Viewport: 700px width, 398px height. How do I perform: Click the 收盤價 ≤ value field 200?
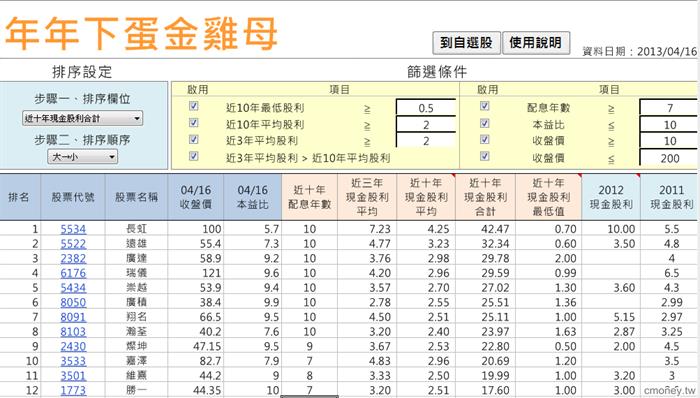[669, 158]
